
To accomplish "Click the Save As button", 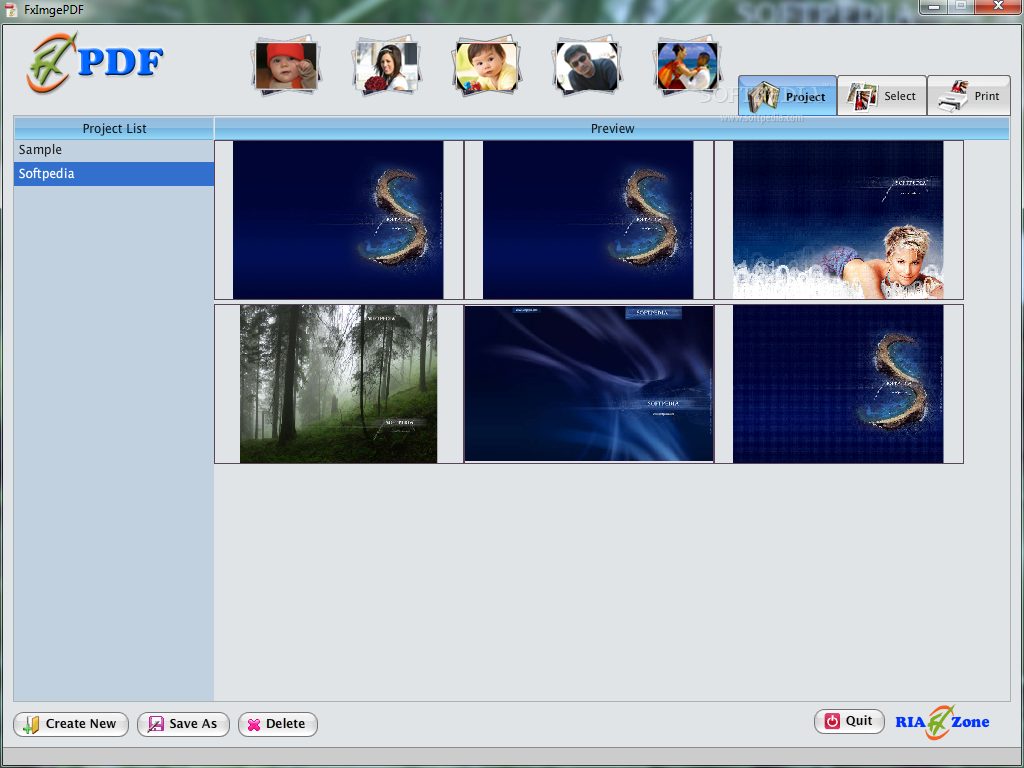I will 184,724.
